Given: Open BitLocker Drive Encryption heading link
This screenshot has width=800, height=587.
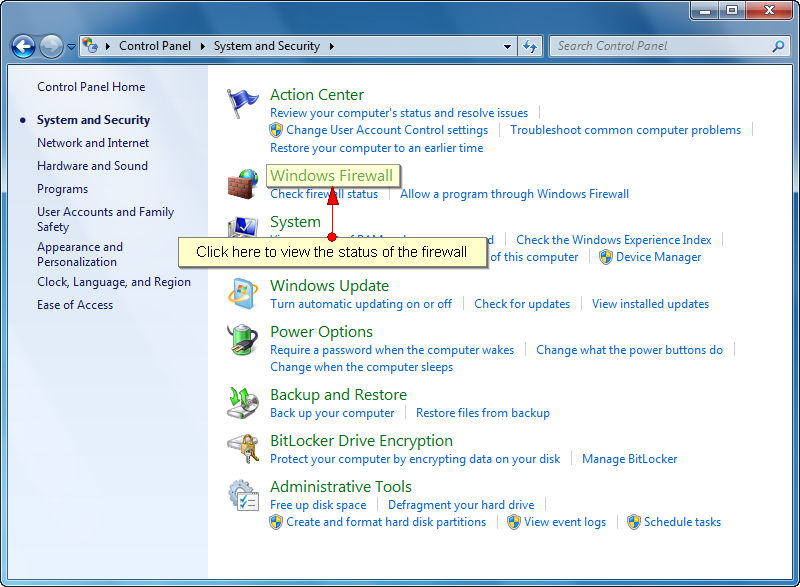Looking at the screenshot, I should pos(361,441).
